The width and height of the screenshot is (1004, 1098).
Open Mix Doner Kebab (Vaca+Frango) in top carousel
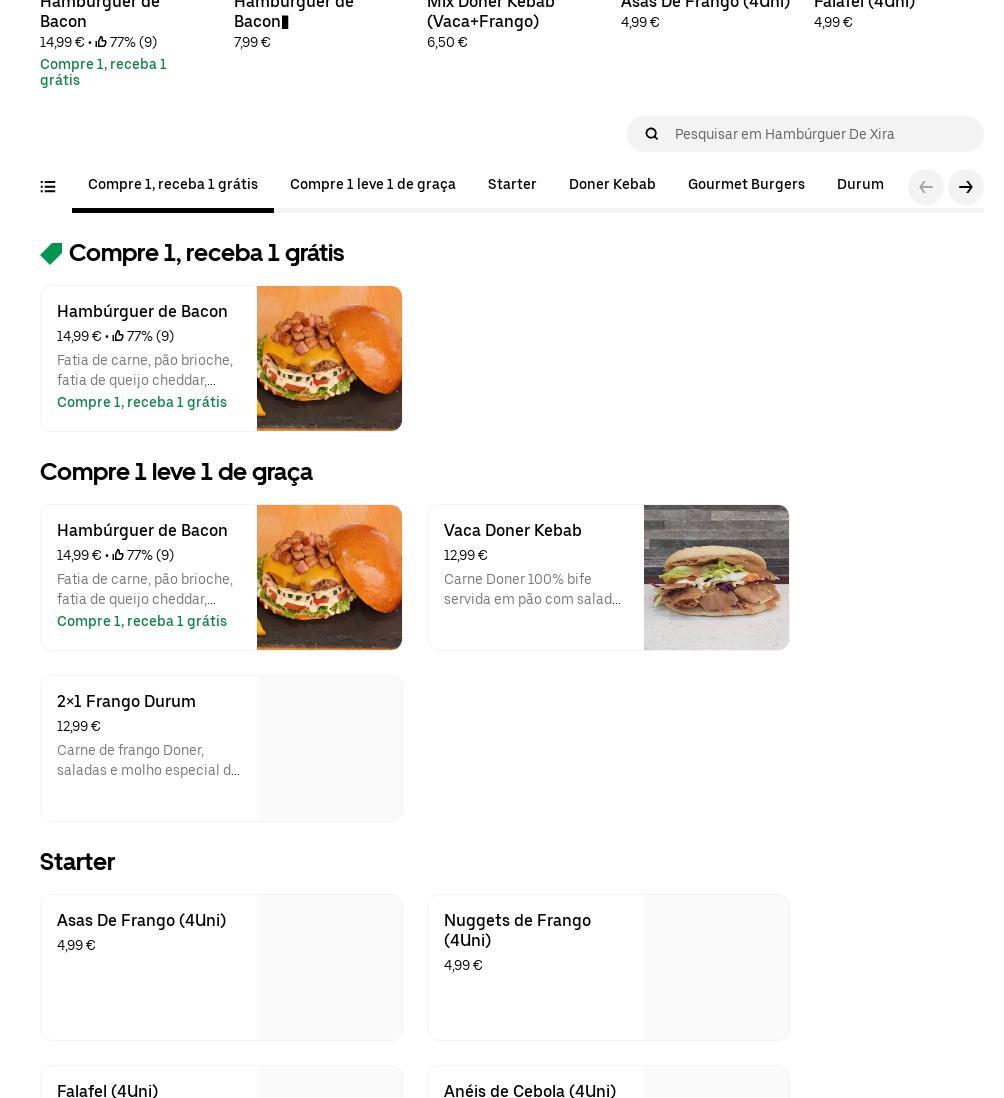pyautogui.click(x=491, y=13)
